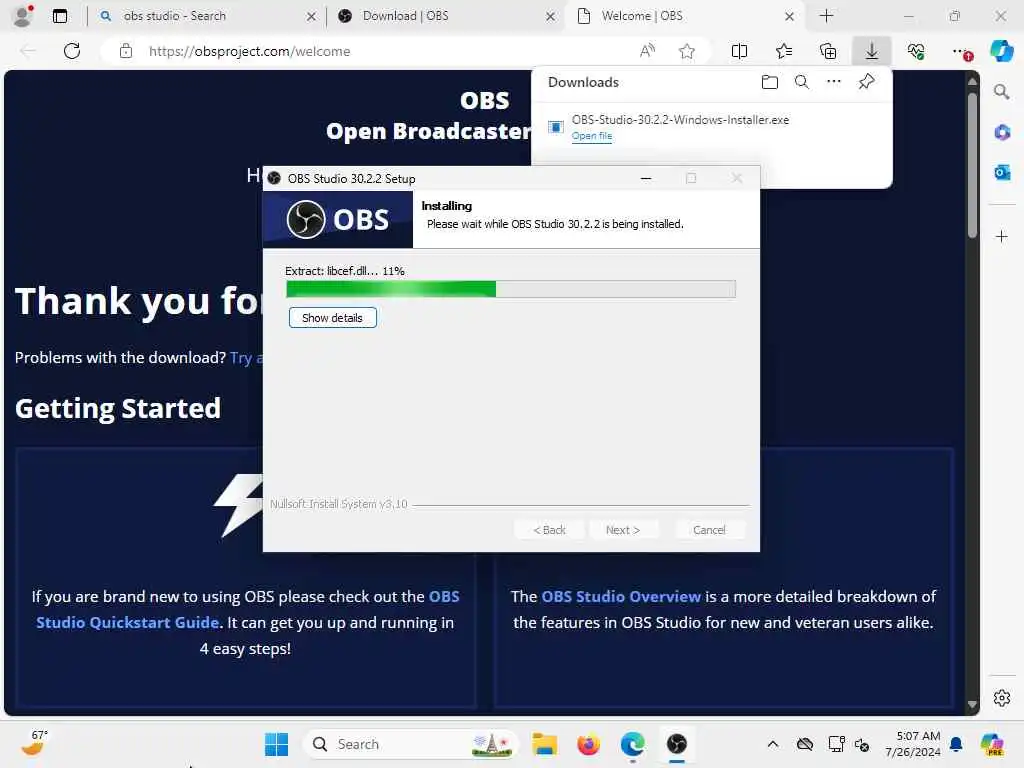Add sidebar app plus icon
The image size is (1024, 768).
tap(1002, 236)
